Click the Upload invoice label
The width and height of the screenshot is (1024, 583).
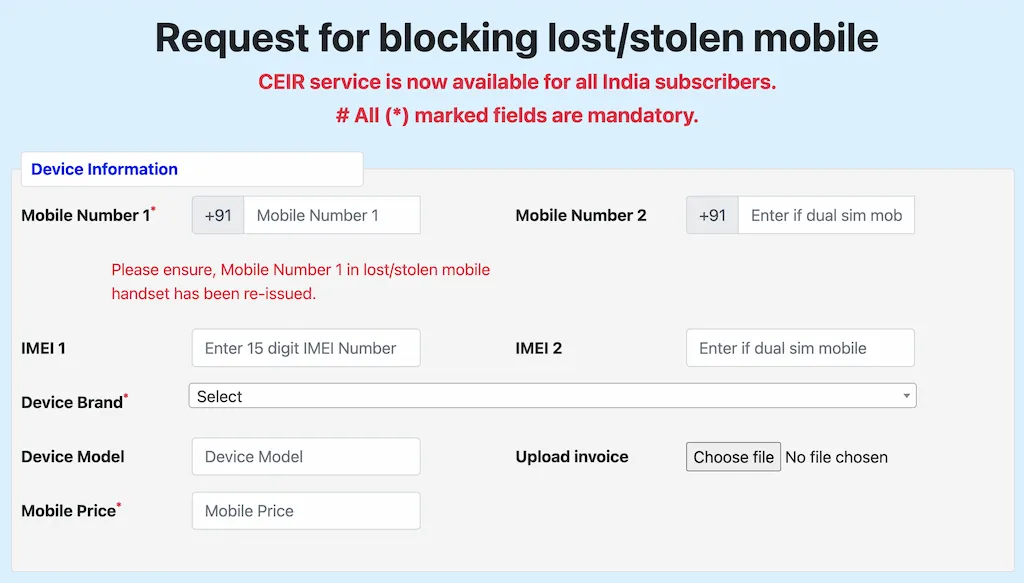point(572,456)
